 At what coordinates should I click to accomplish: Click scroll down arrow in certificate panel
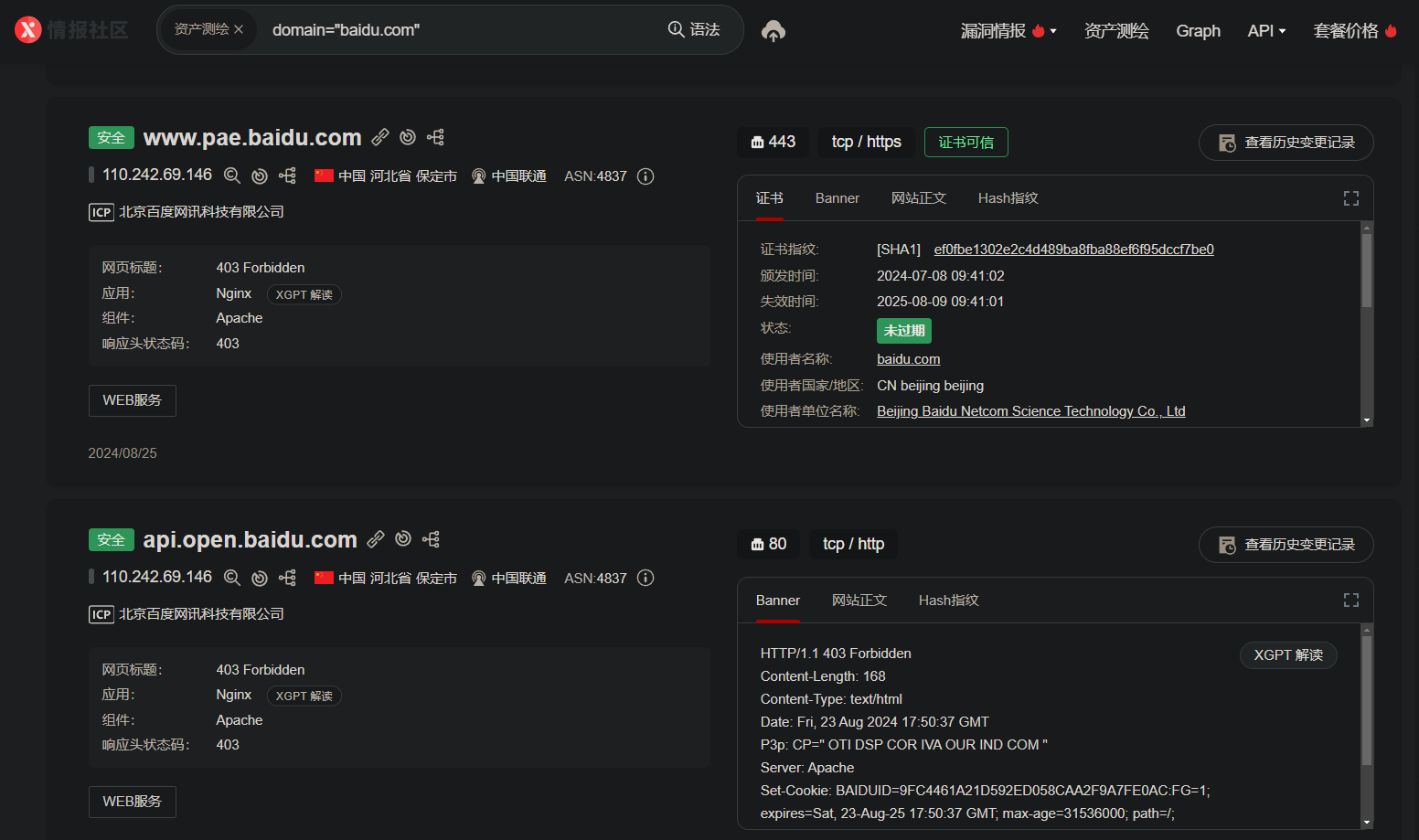1367,420
